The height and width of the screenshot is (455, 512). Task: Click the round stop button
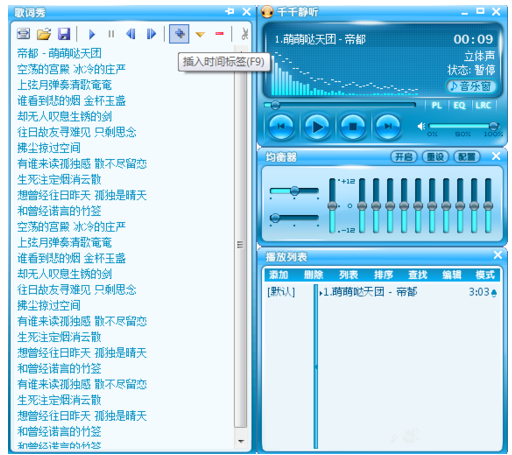(x=353, y=126)
